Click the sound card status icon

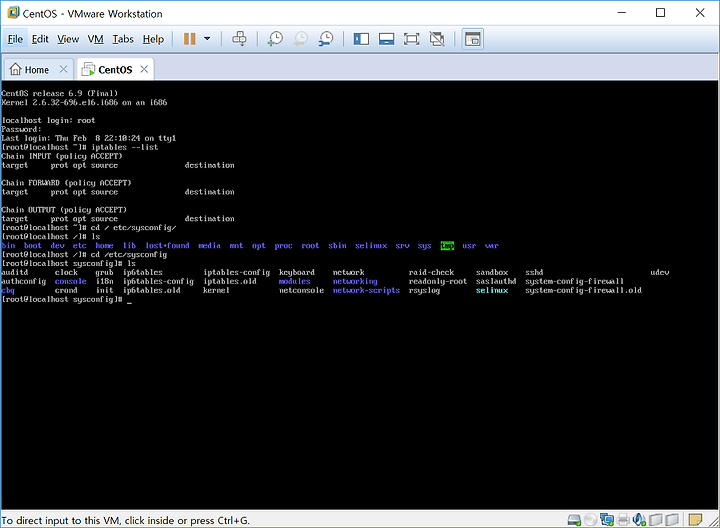(x=639, y=520)
